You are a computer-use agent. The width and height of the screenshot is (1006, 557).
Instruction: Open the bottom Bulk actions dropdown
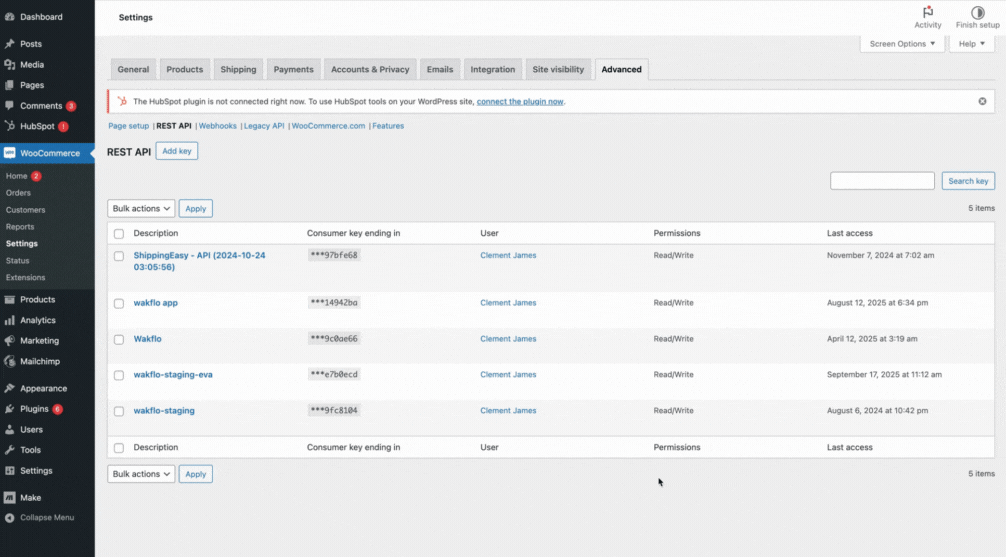point(141,474)
